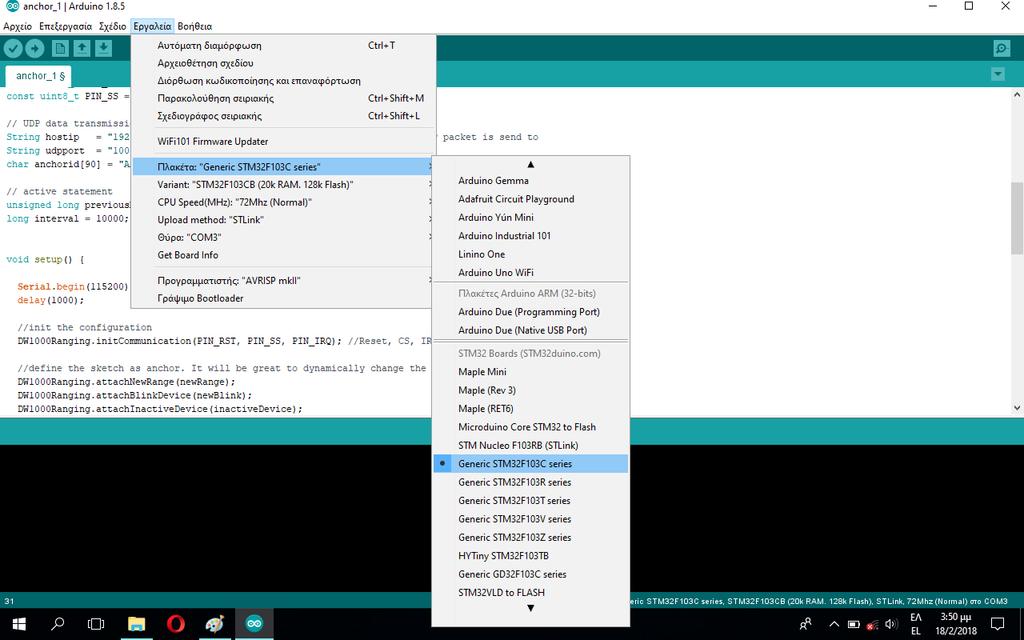Select Maple (RET6) board
Screen dimensions: 1024x640
click(x=530, y=408)
